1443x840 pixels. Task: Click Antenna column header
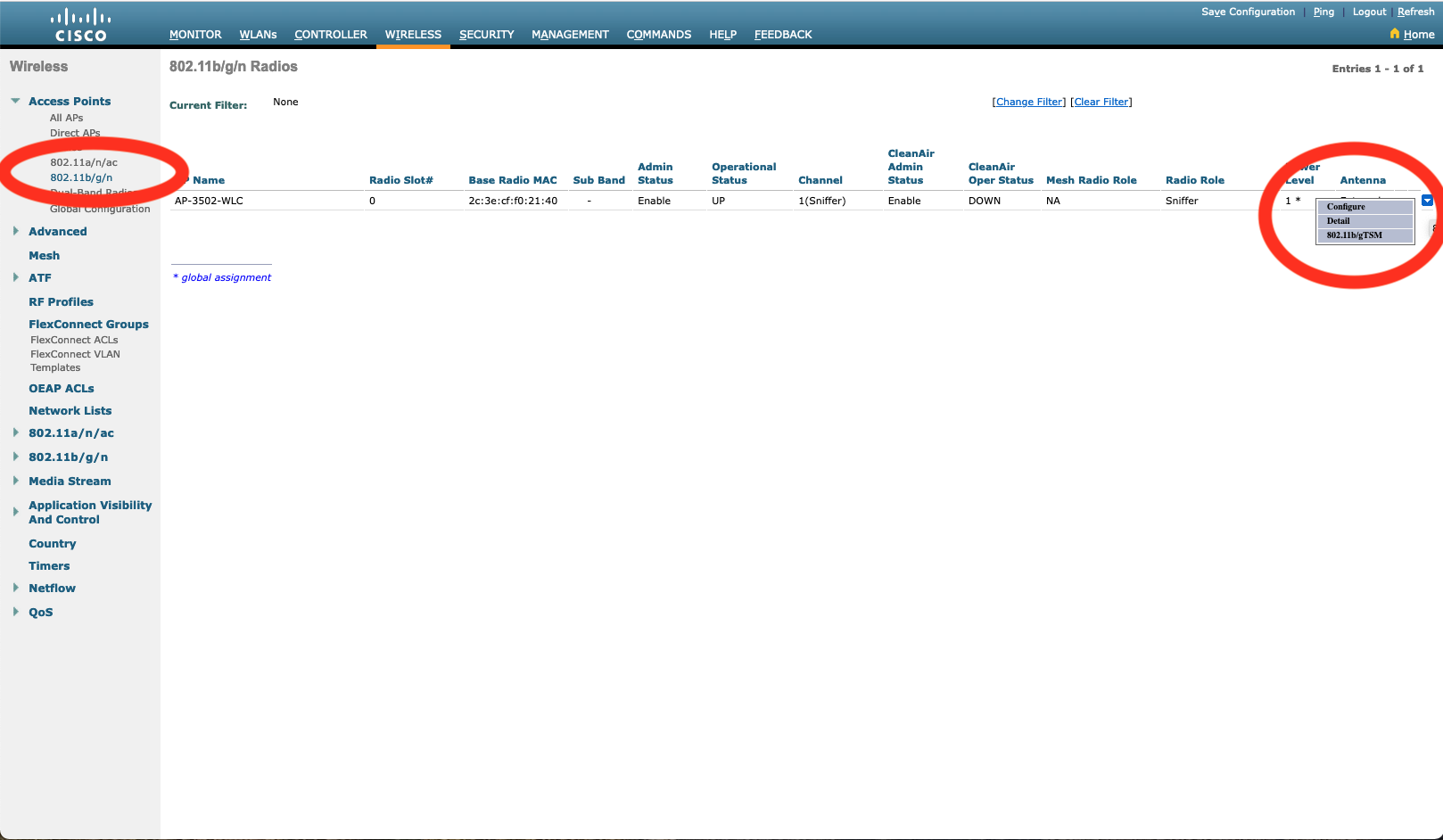click(1363, 180)
